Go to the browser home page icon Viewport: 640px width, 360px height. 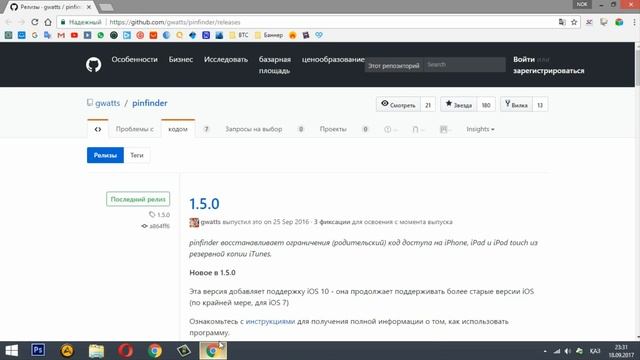pos(48,22)
